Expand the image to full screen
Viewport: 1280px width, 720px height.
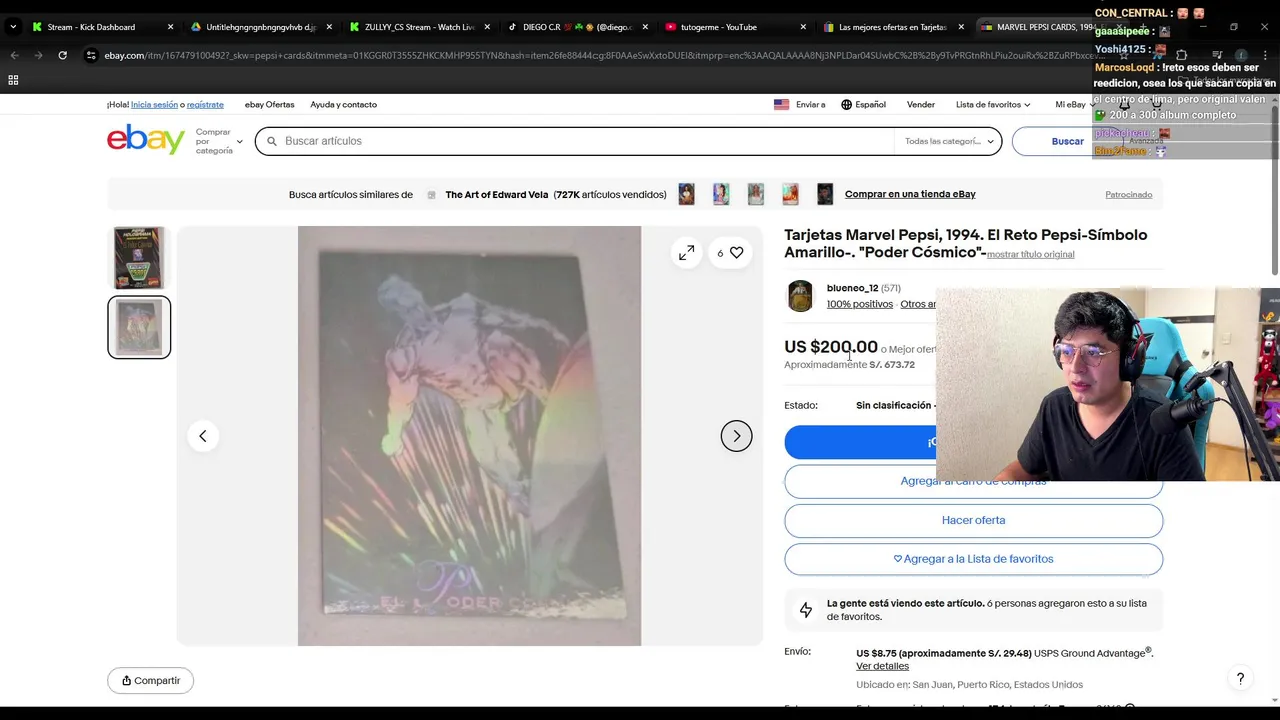click(686, 253)
